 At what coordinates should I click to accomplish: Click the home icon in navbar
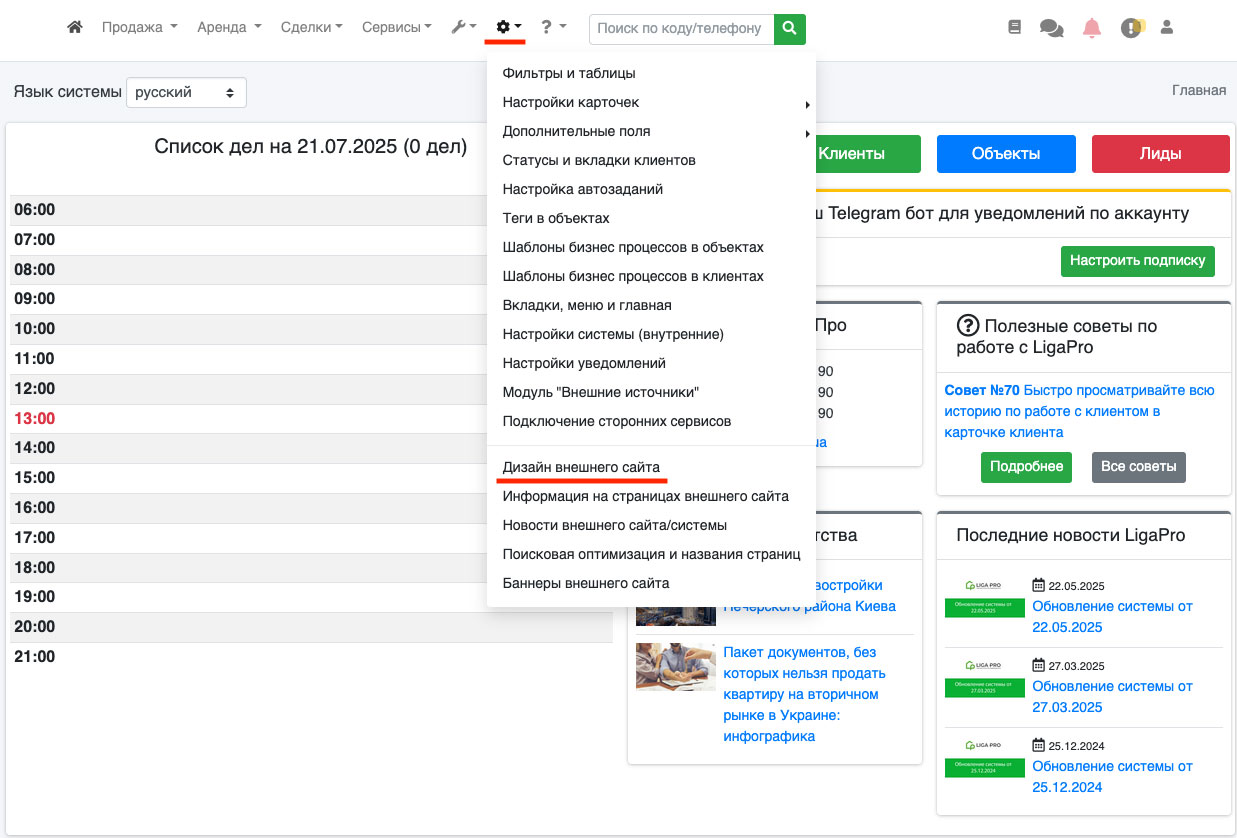point(75,28)
